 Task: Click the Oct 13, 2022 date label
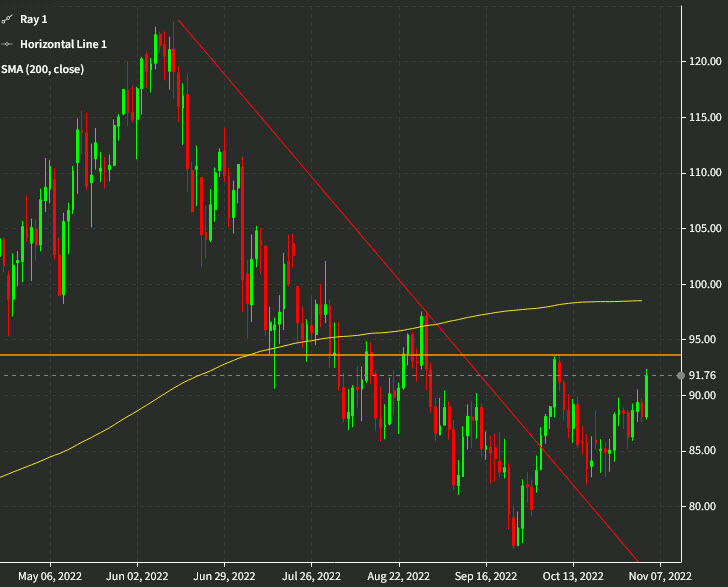pyautogui.click(x=573, y=576)
